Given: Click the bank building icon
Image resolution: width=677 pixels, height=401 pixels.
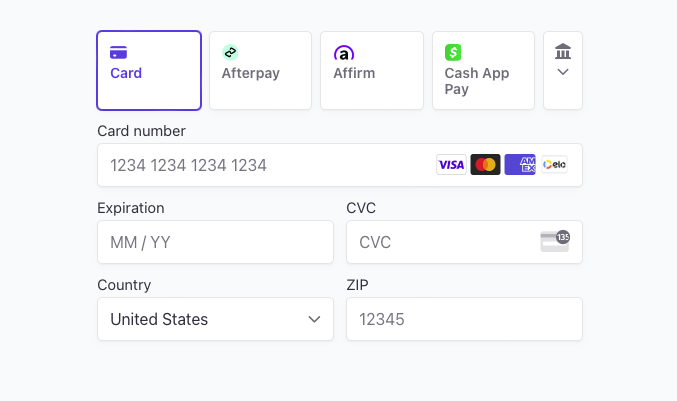Looking at the screenshot, I should pyautogui.click(x=563, y=51).
